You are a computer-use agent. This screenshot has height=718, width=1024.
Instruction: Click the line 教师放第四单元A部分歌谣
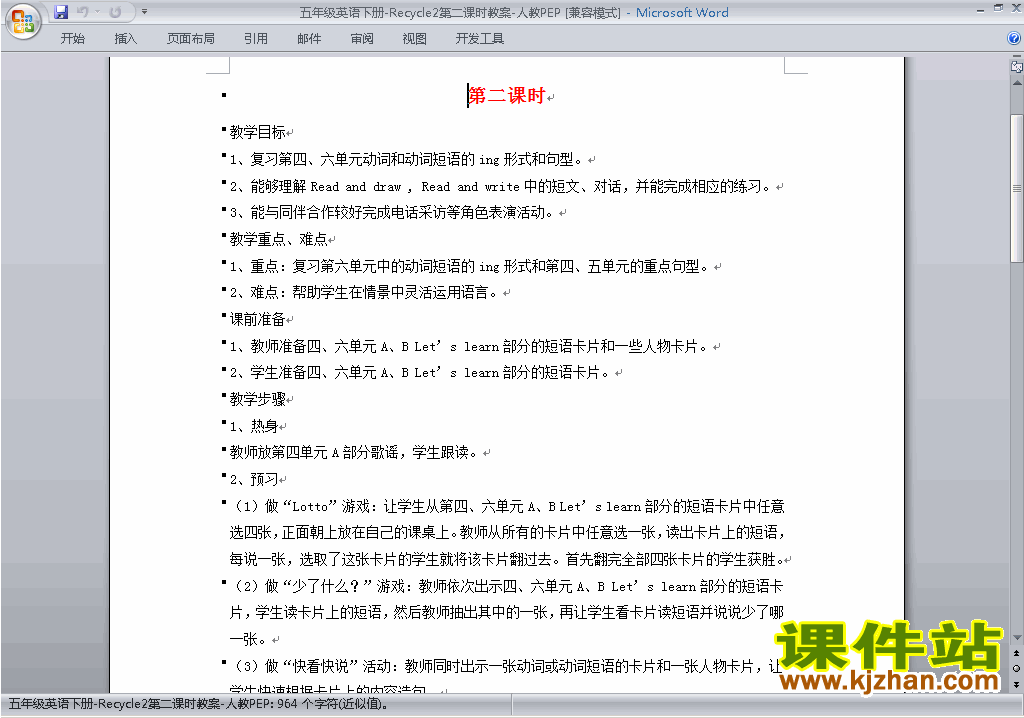353,452
